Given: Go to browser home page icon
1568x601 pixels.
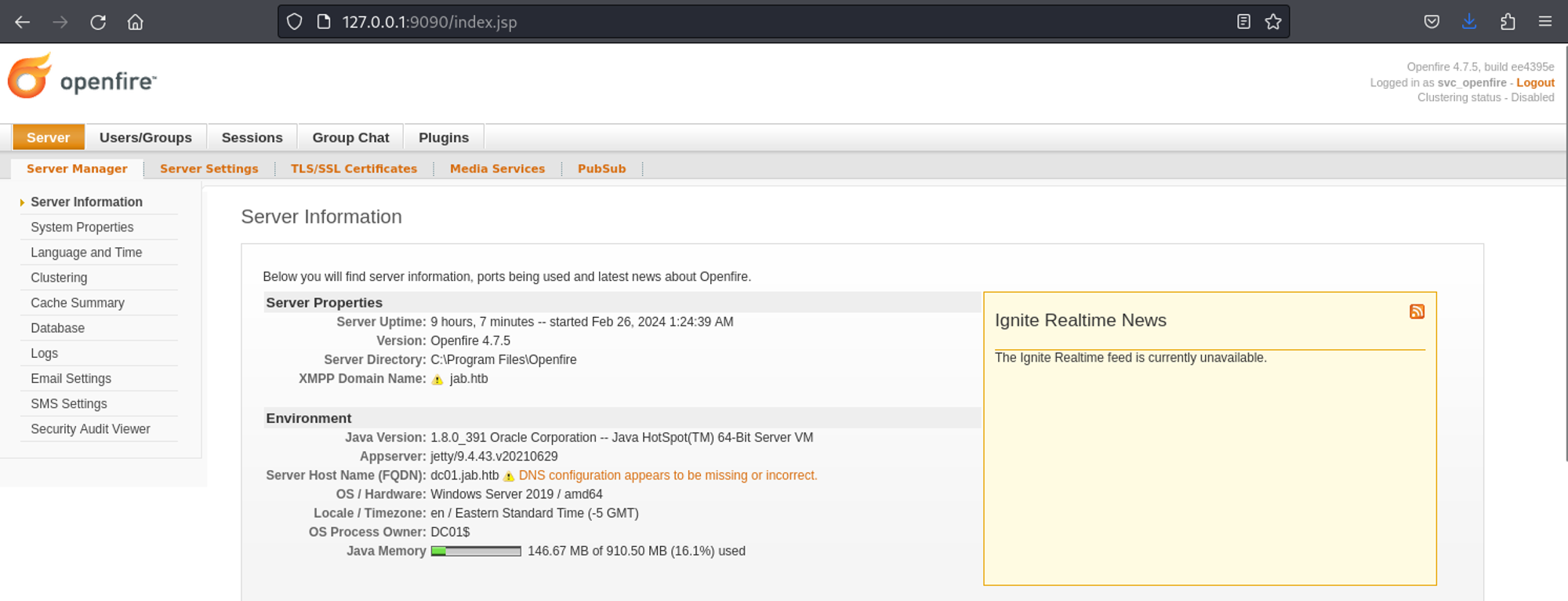Looking at the screenshot, I should [x=136, y=22].
